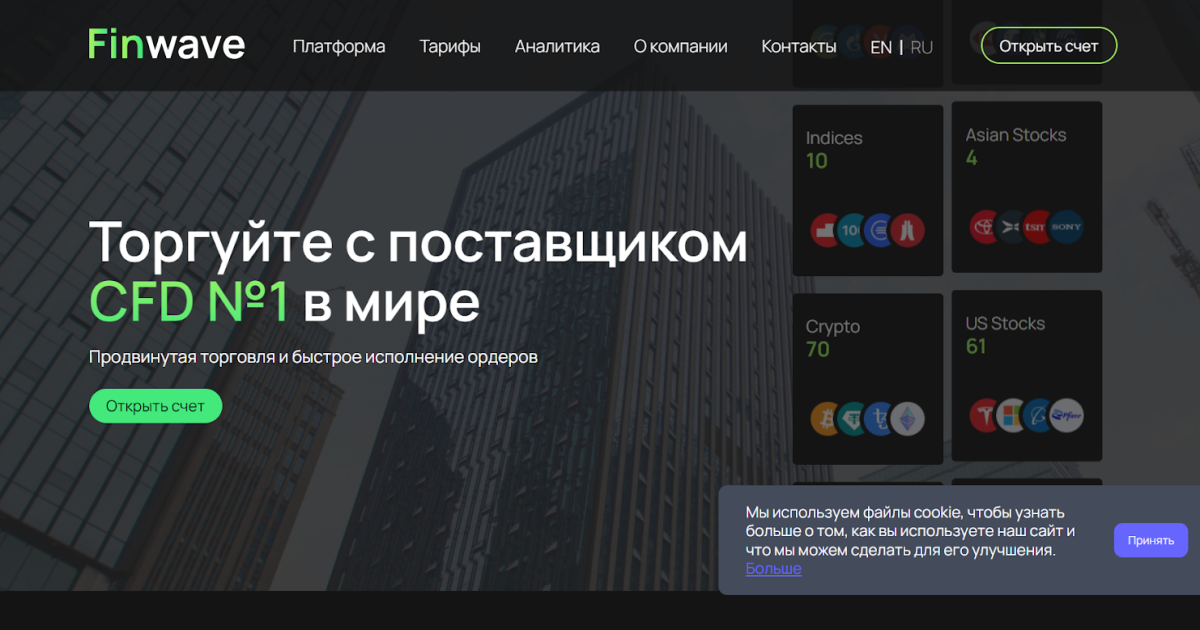Click the Ethereum icon in Crypto card
1200x630 pixels.
click(908, 418)
